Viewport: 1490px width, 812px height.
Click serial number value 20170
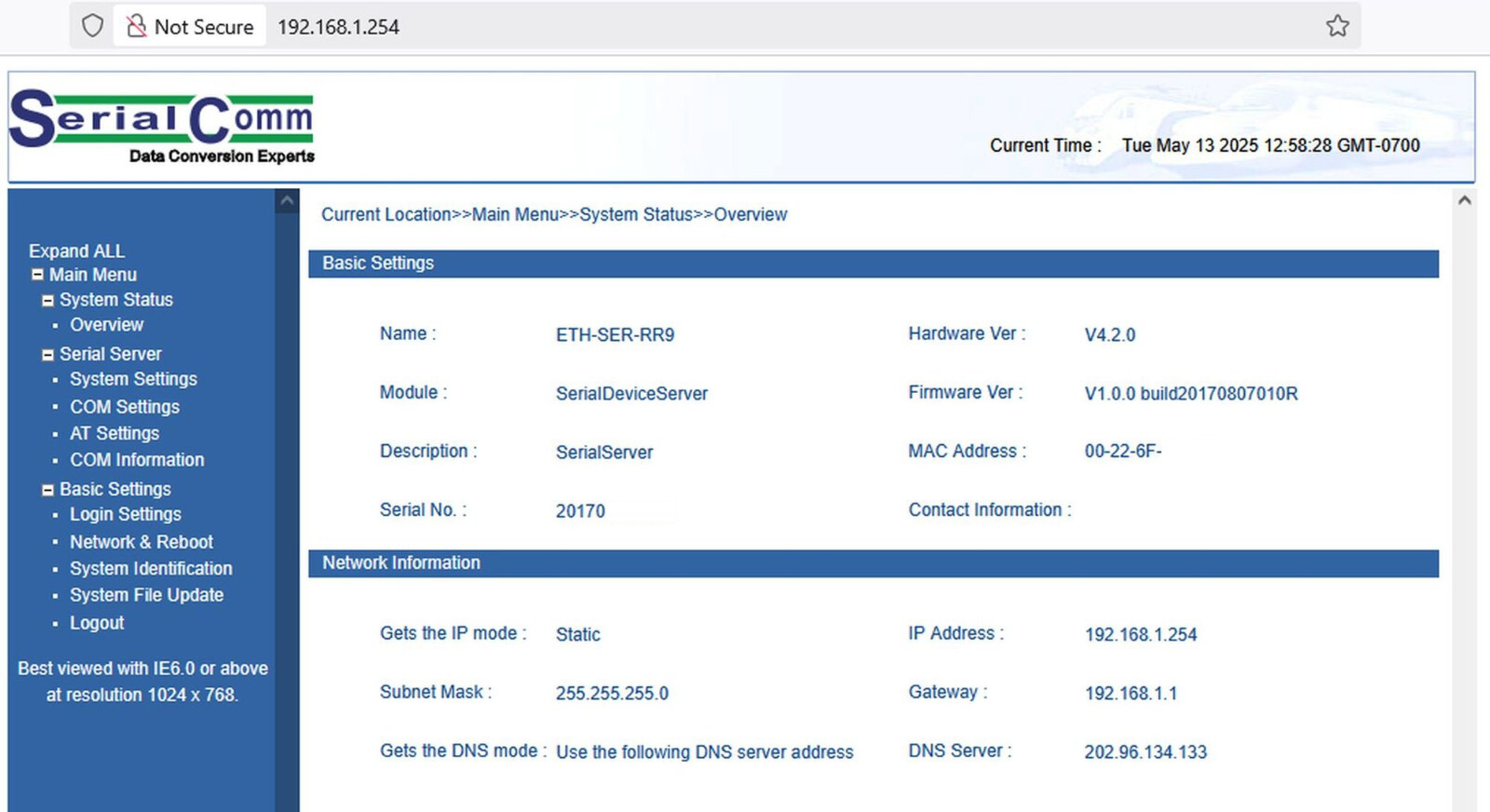tap(580, 511)
